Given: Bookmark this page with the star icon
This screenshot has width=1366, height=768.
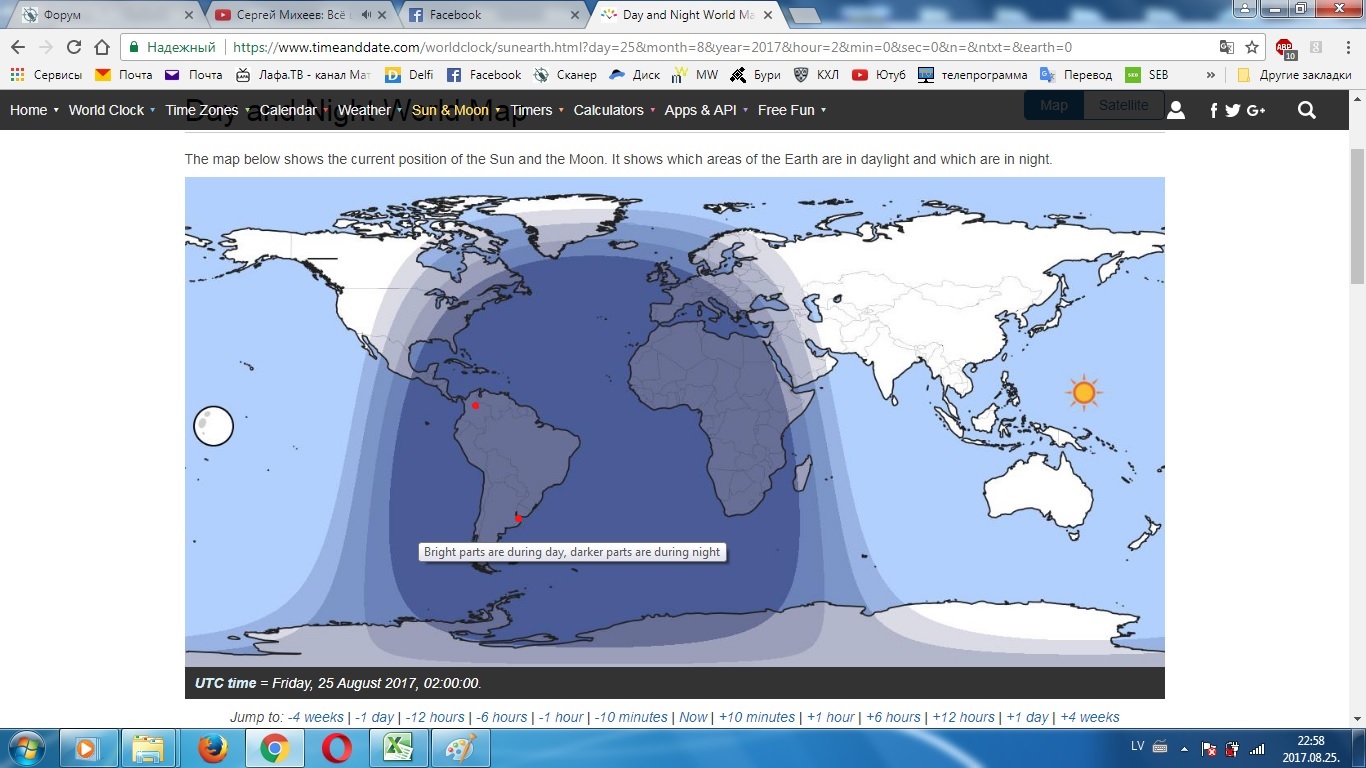Looking at the screenshot, I should pos(1252,47).
